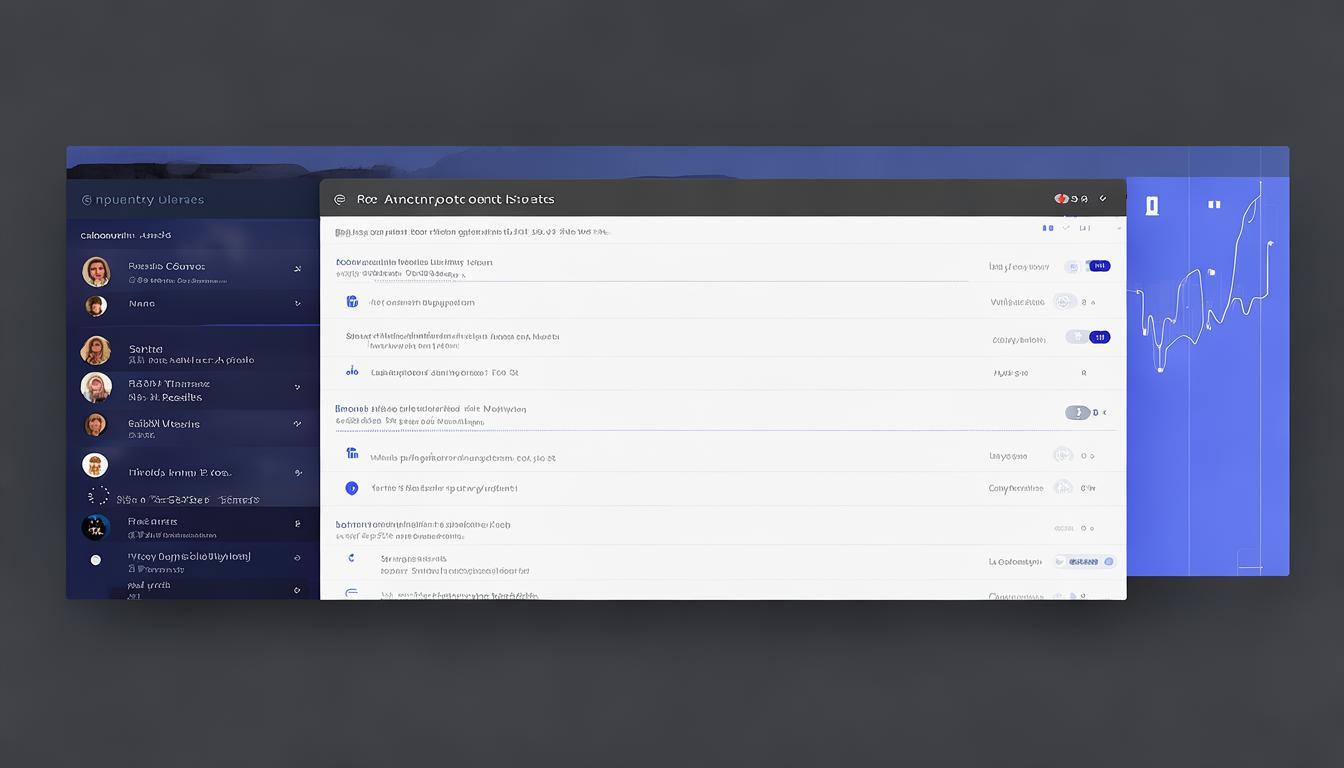
Task: Click the first contact's avatar thumbnail
Action: (97, 271)
